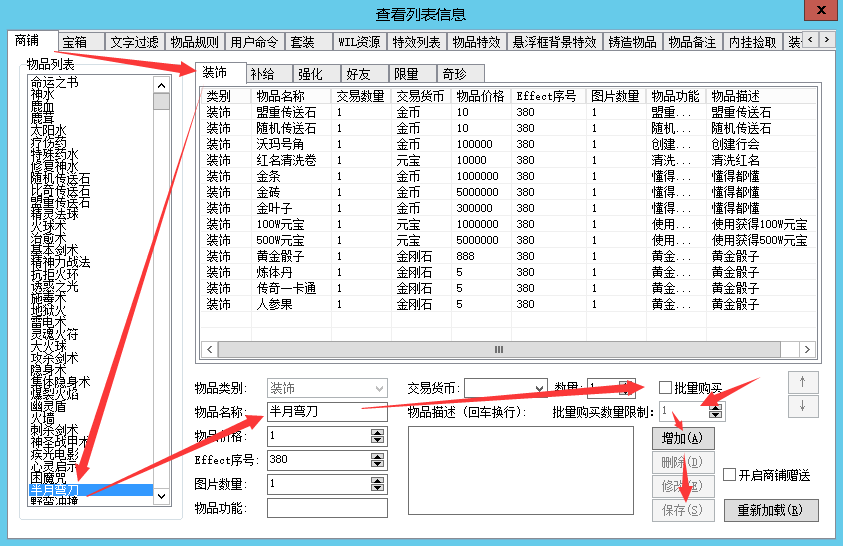Open the 宝箱 tab
The width and height of the screenshot is (843, 546).
pyautogui.click(x=75, y=42)
